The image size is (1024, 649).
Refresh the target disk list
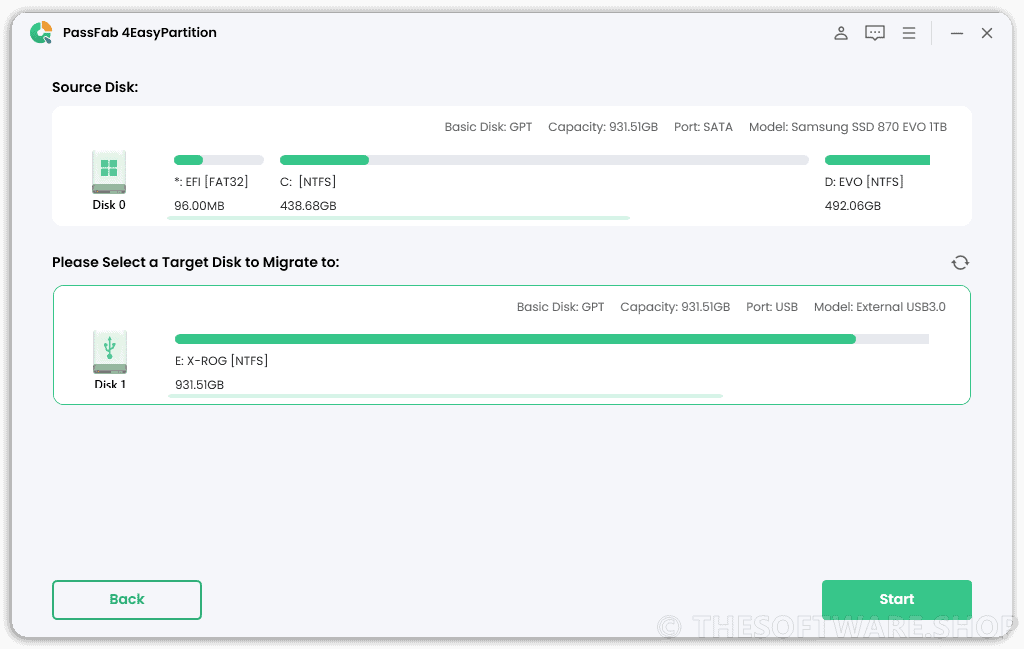click(960, 262)
